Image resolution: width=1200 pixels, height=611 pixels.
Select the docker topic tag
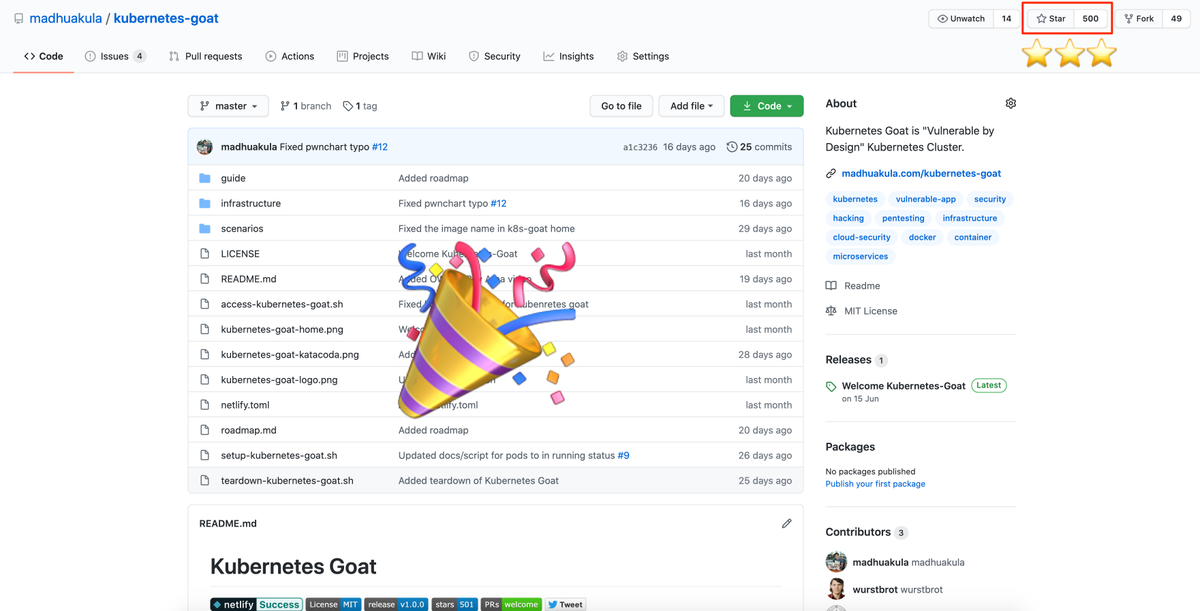point(922,237)
